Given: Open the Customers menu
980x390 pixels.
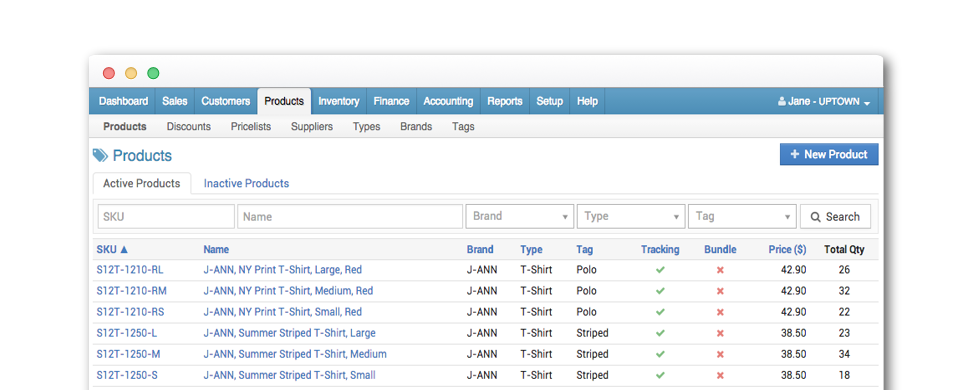Looking at the screenshot, I should [x=226, y=101].
